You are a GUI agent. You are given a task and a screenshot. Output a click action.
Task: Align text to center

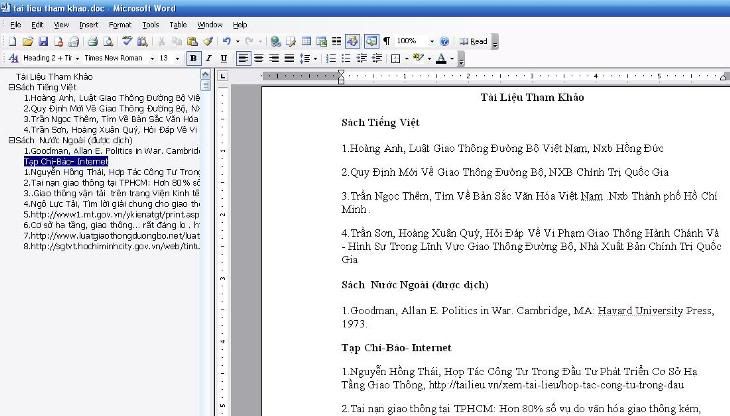click(x=259, y=58)
